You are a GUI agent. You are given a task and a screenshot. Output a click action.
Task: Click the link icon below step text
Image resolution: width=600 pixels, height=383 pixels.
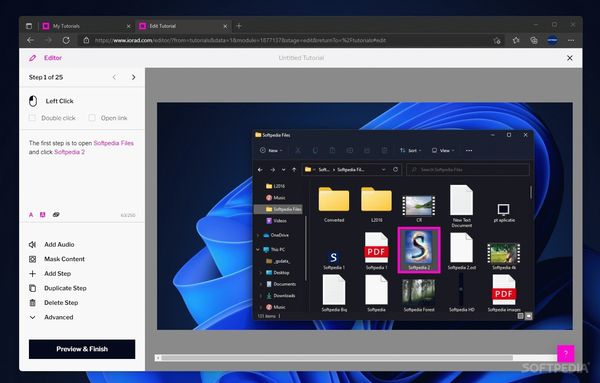tap(56, 215)
